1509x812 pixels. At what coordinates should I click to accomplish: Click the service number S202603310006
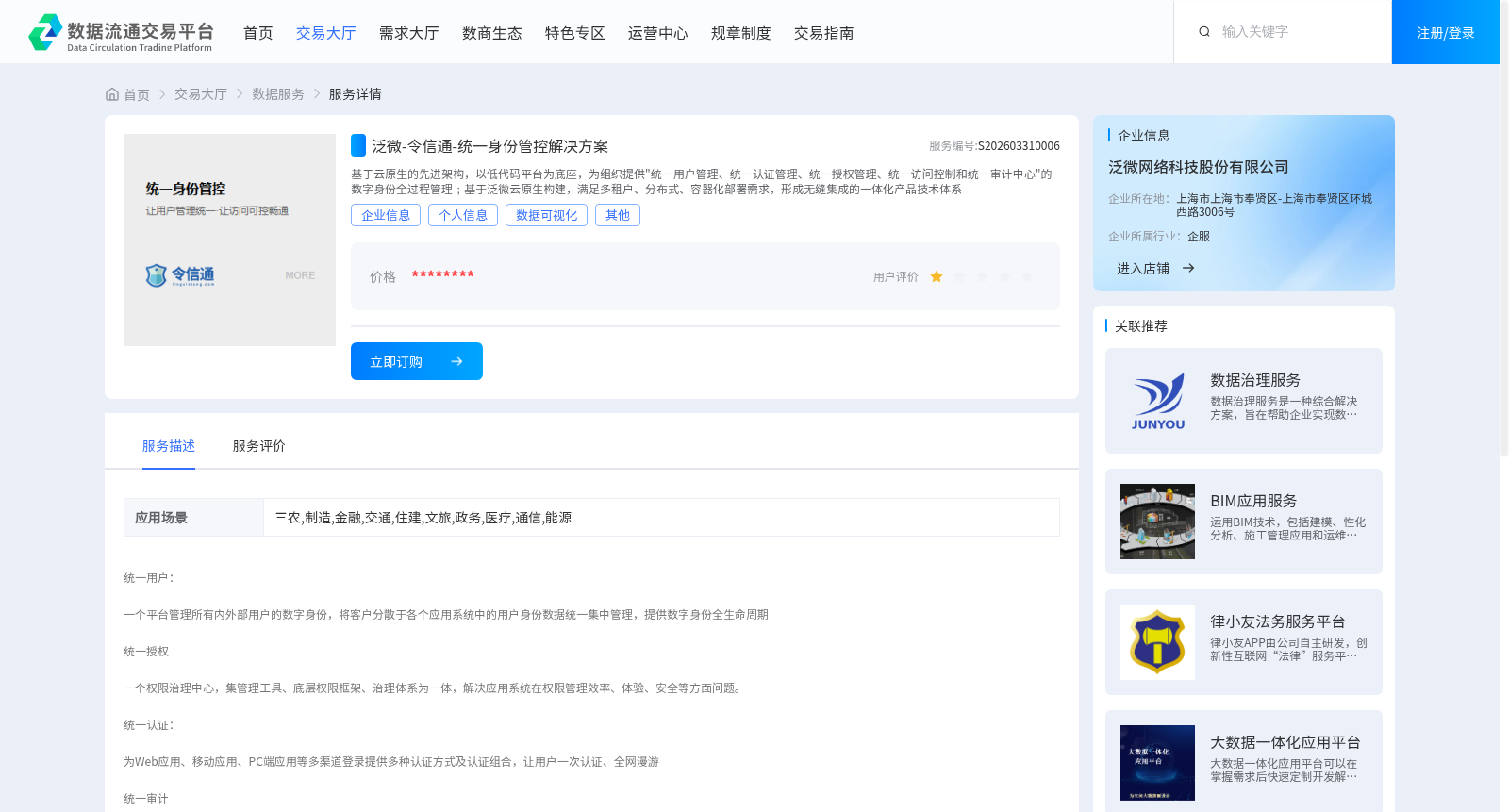pyautogui.click(x=1019, y=146)
